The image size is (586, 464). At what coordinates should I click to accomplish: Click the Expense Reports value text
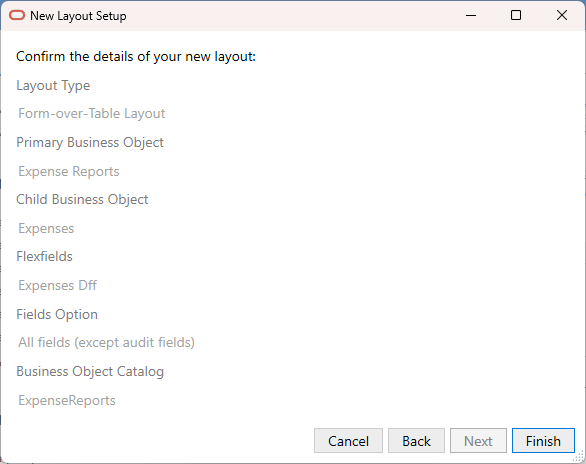[69, 171]
